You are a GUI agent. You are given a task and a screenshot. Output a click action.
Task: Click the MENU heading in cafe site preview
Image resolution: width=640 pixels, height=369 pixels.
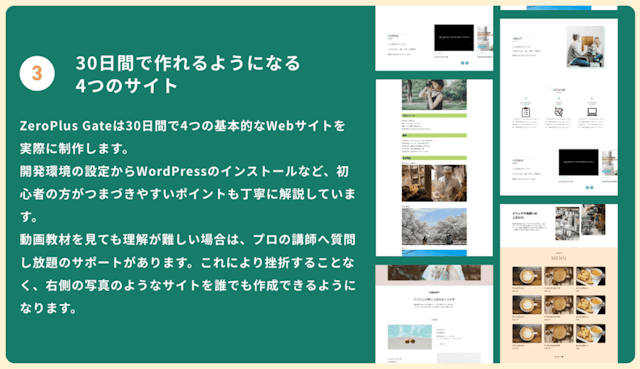(559, 258)
